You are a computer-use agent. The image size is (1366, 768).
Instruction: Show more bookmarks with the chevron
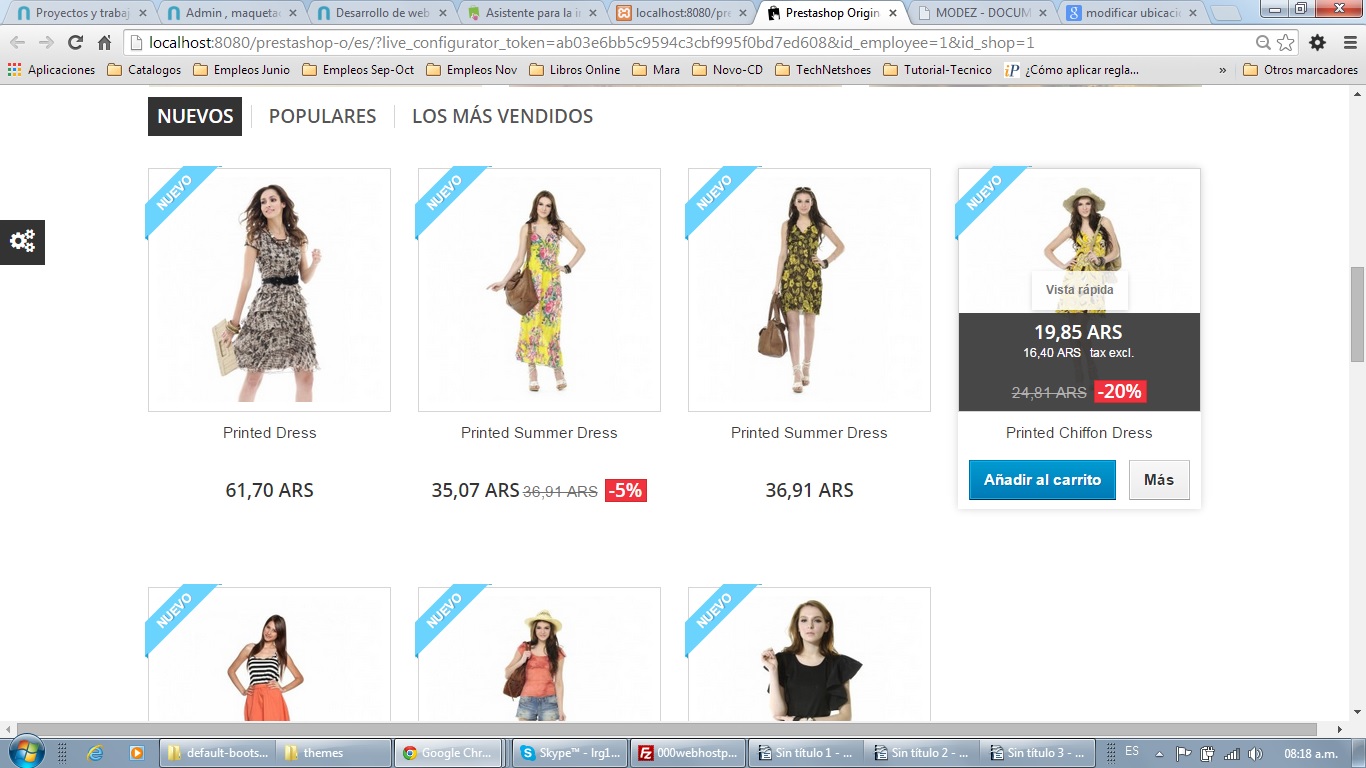[x=1222, y=70]
